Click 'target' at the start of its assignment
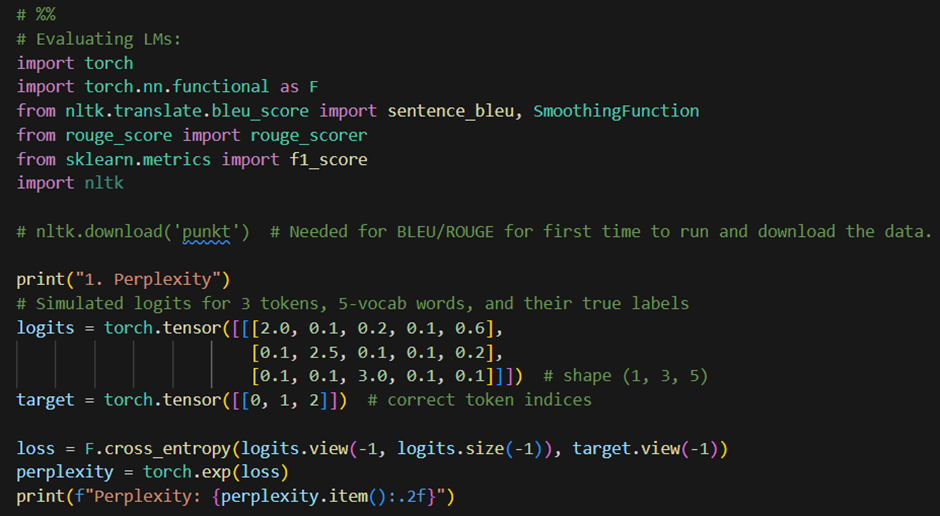This screenshot has width=940, height=516. coord(45,400)
